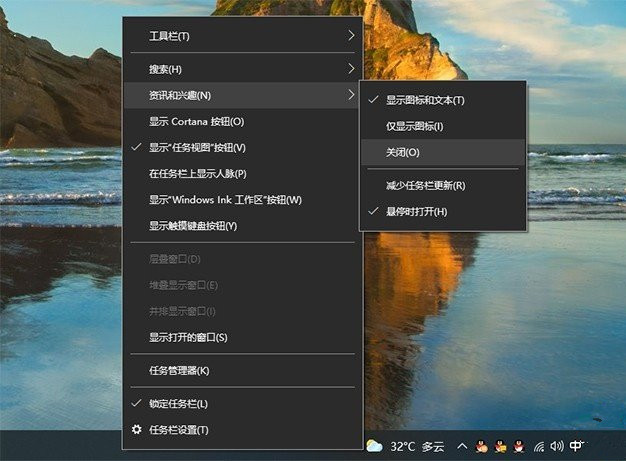This screenshot has width=626, height=461.
Task: Open the Wi-Fi network tray icon
Action: (x=539, y=446)
